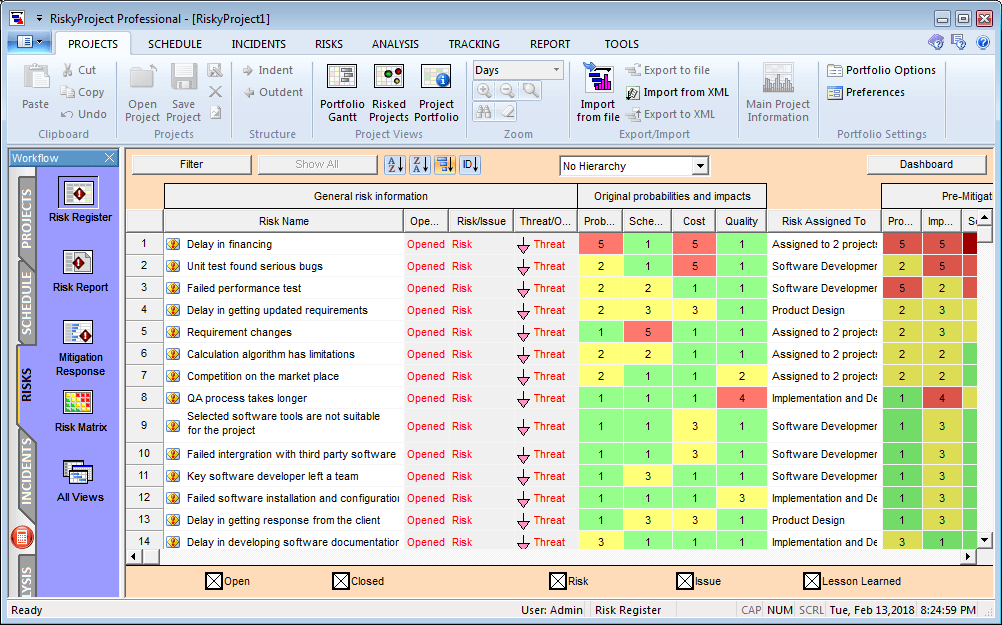
Task: Click the Indent command
Action: tap(268, 70)
